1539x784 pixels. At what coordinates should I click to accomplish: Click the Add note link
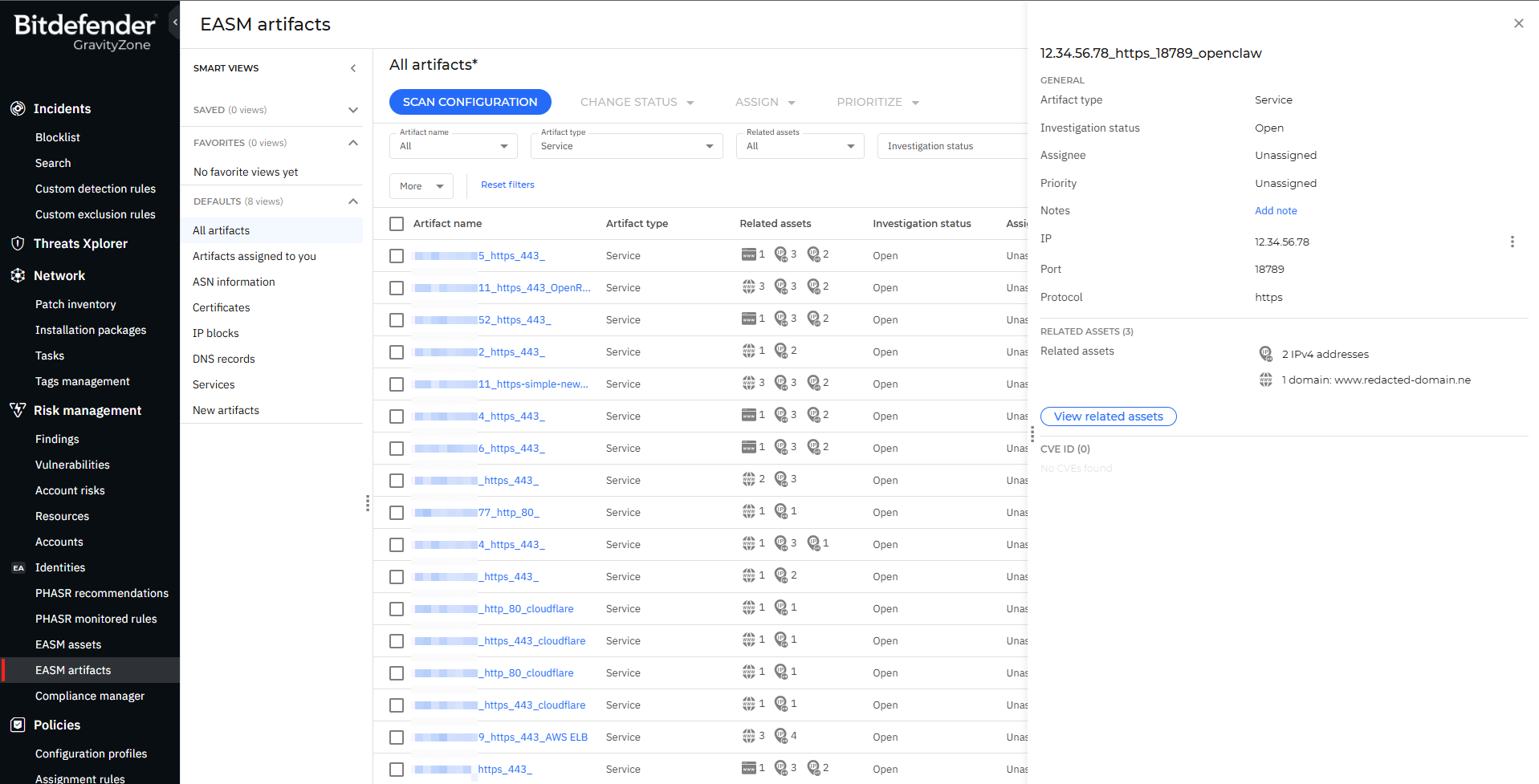(x=1276, y=211)
